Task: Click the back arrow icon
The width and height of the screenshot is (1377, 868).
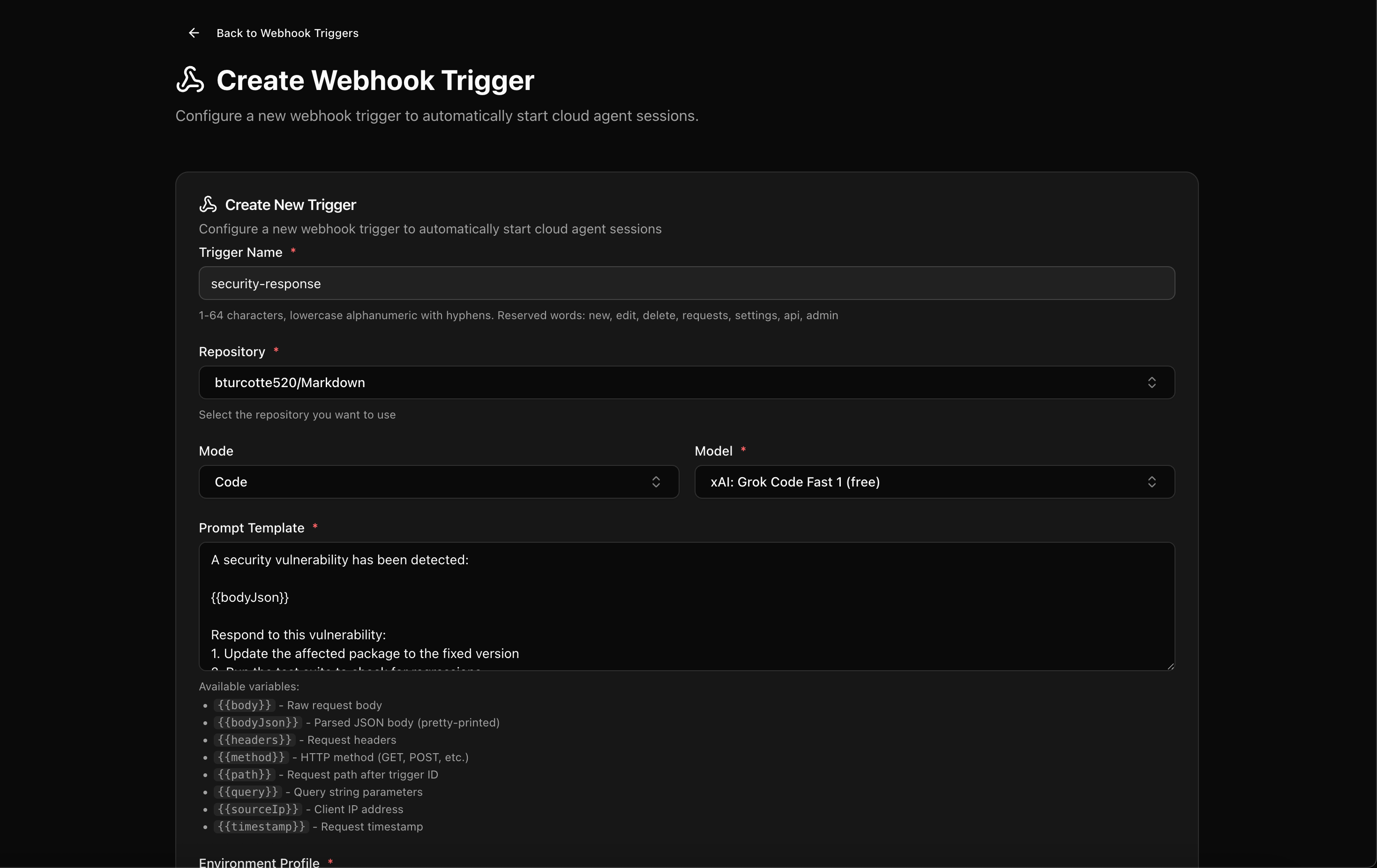Action: (194, 33)
